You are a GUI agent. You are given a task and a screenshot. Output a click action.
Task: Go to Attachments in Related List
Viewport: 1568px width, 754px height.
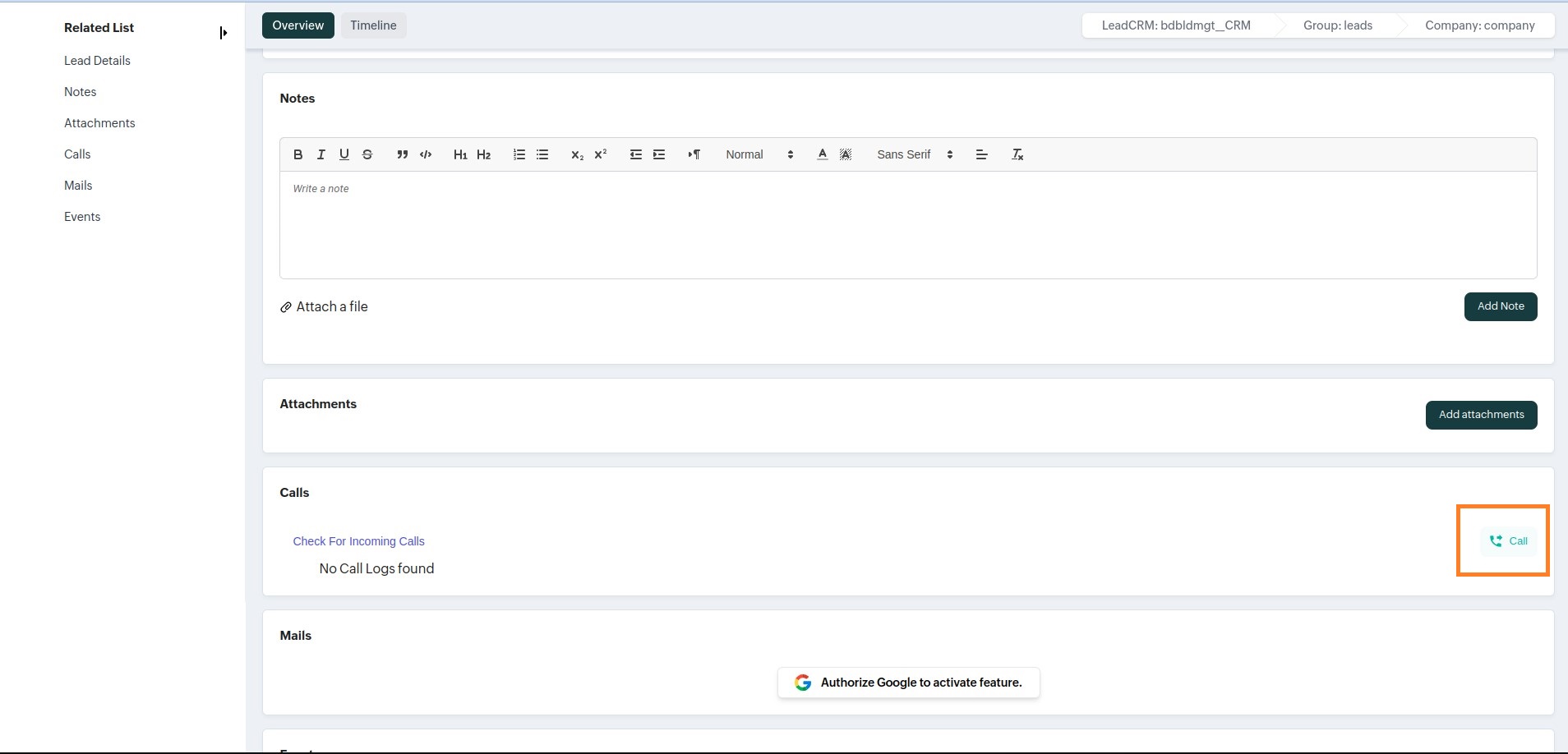pyautogui.click(x=99, y=123)
